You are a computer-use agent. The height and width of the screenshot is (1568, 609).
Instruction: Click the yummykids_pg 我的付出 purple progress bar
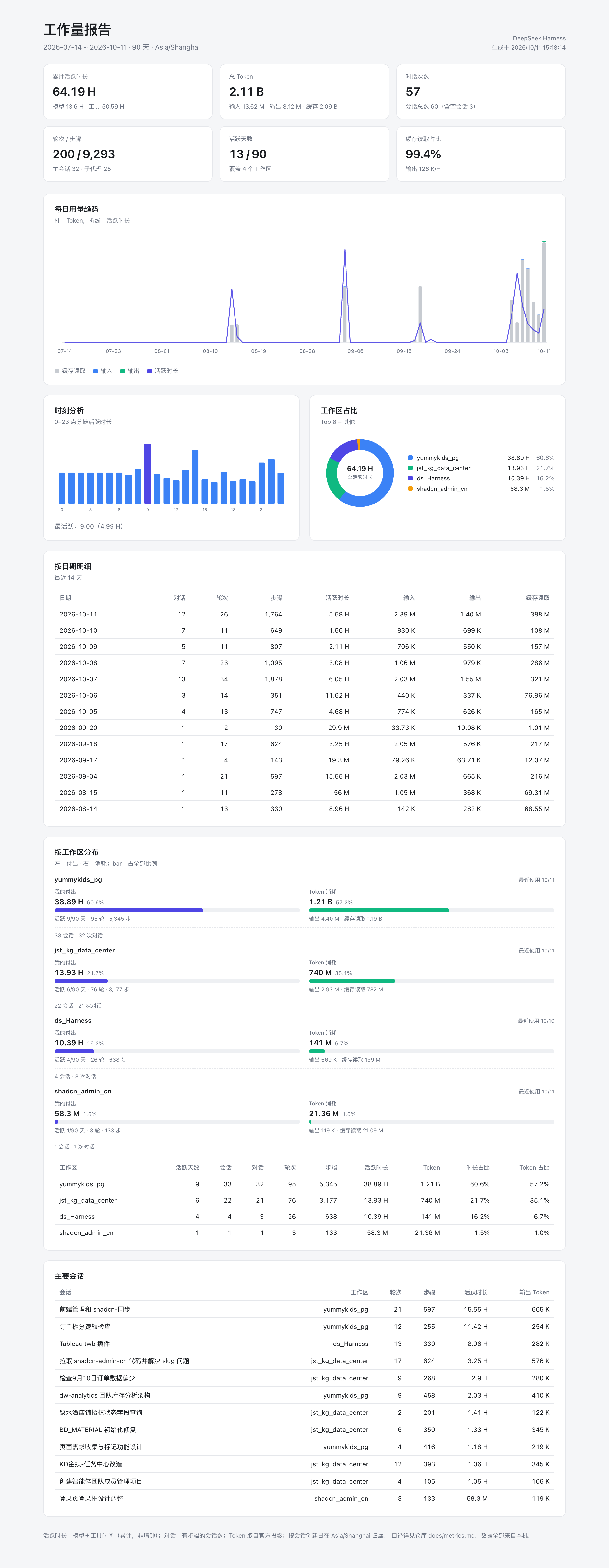click(129, 910)
